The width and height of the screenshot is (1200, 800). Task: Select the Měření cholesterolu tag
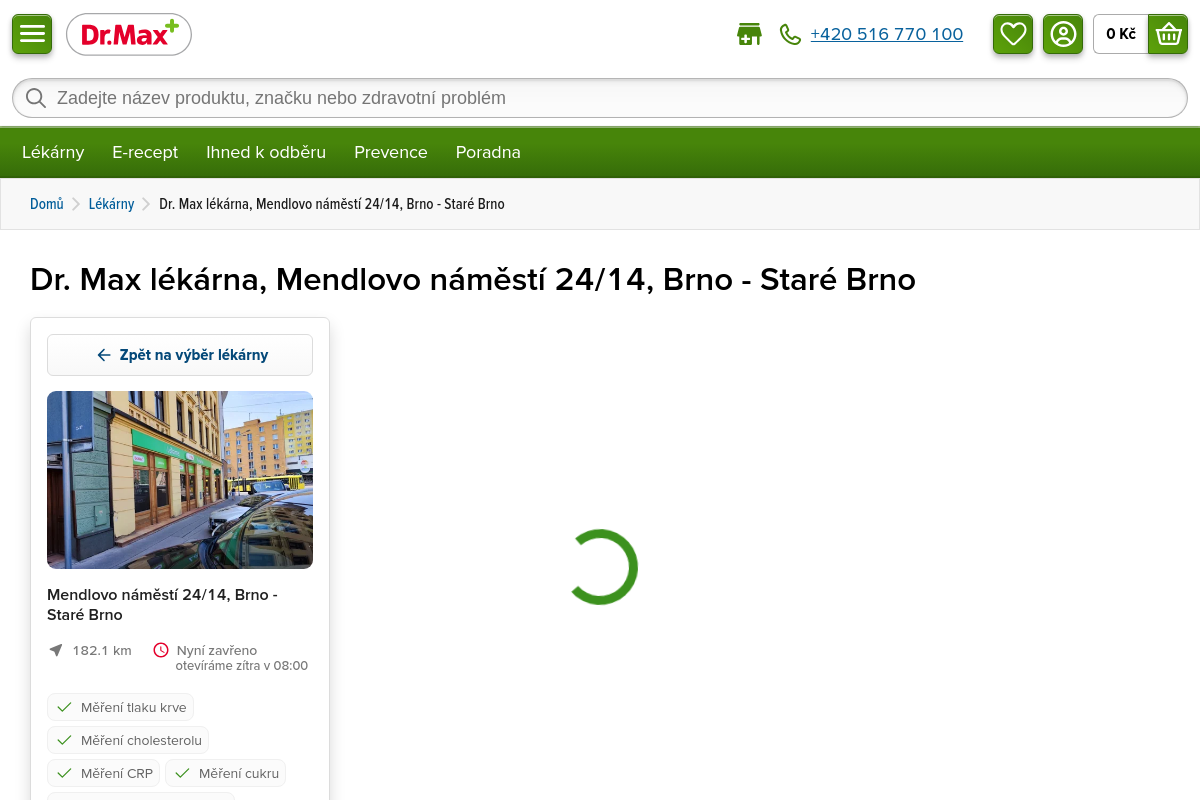pos(128,740)
